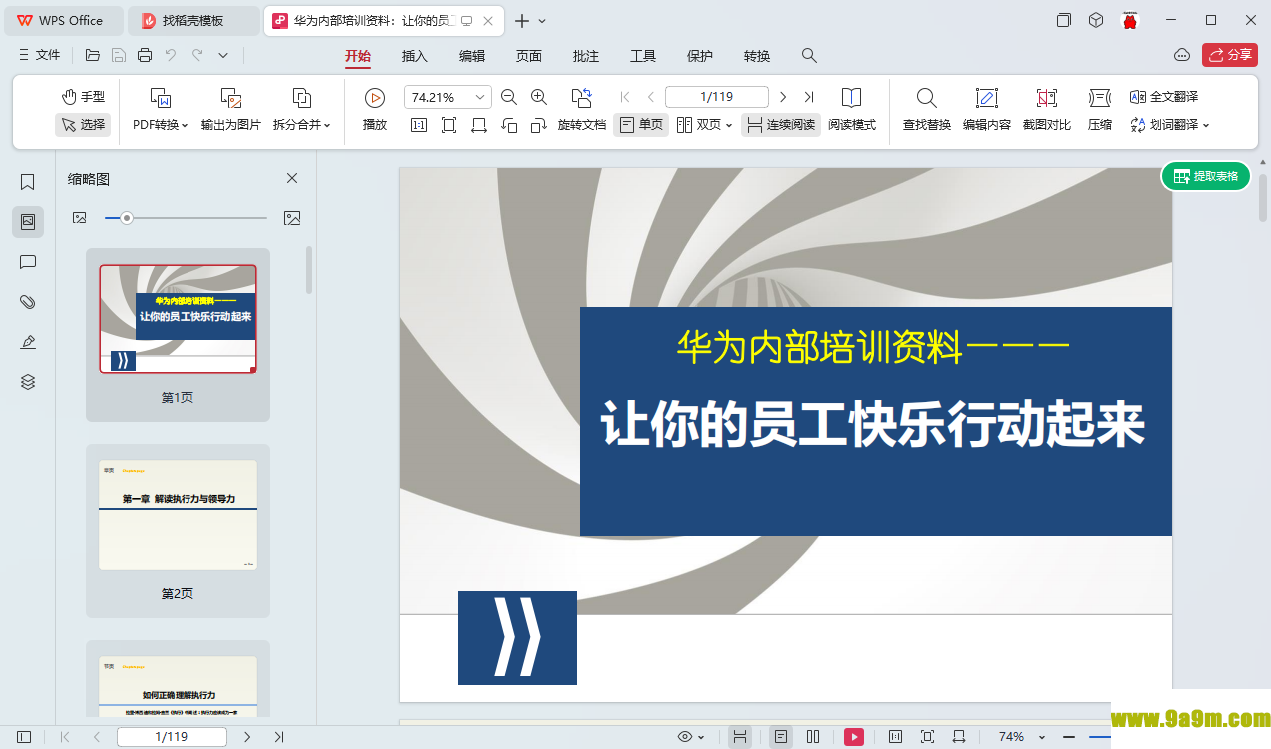Click the fit width icon in ribbon

[479, 125]
